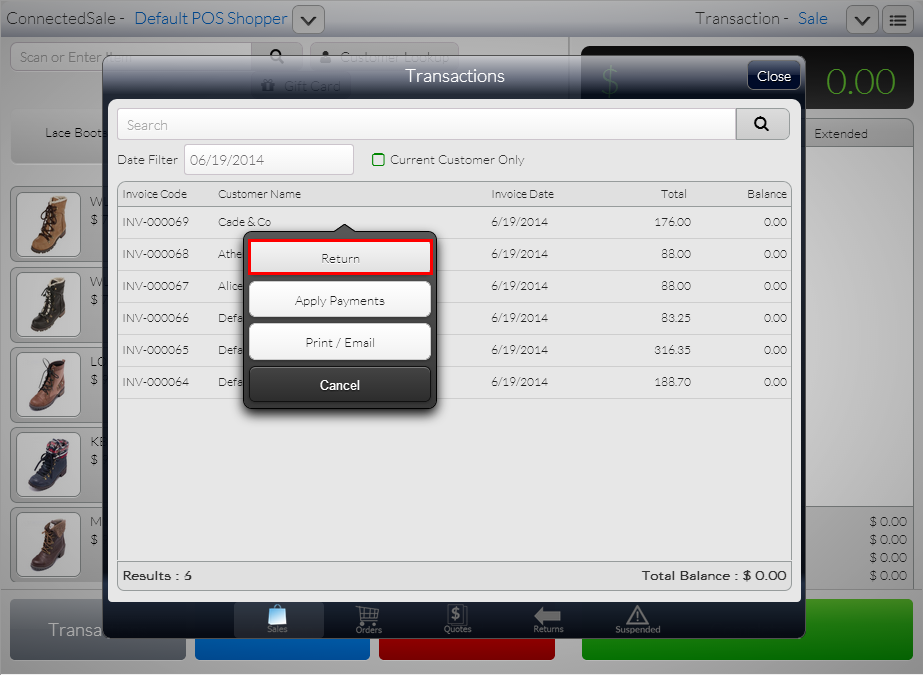Select invoice INV-000069 row
Image resolution: width=923 pixels, height=675 pixels.
(454, 222)
